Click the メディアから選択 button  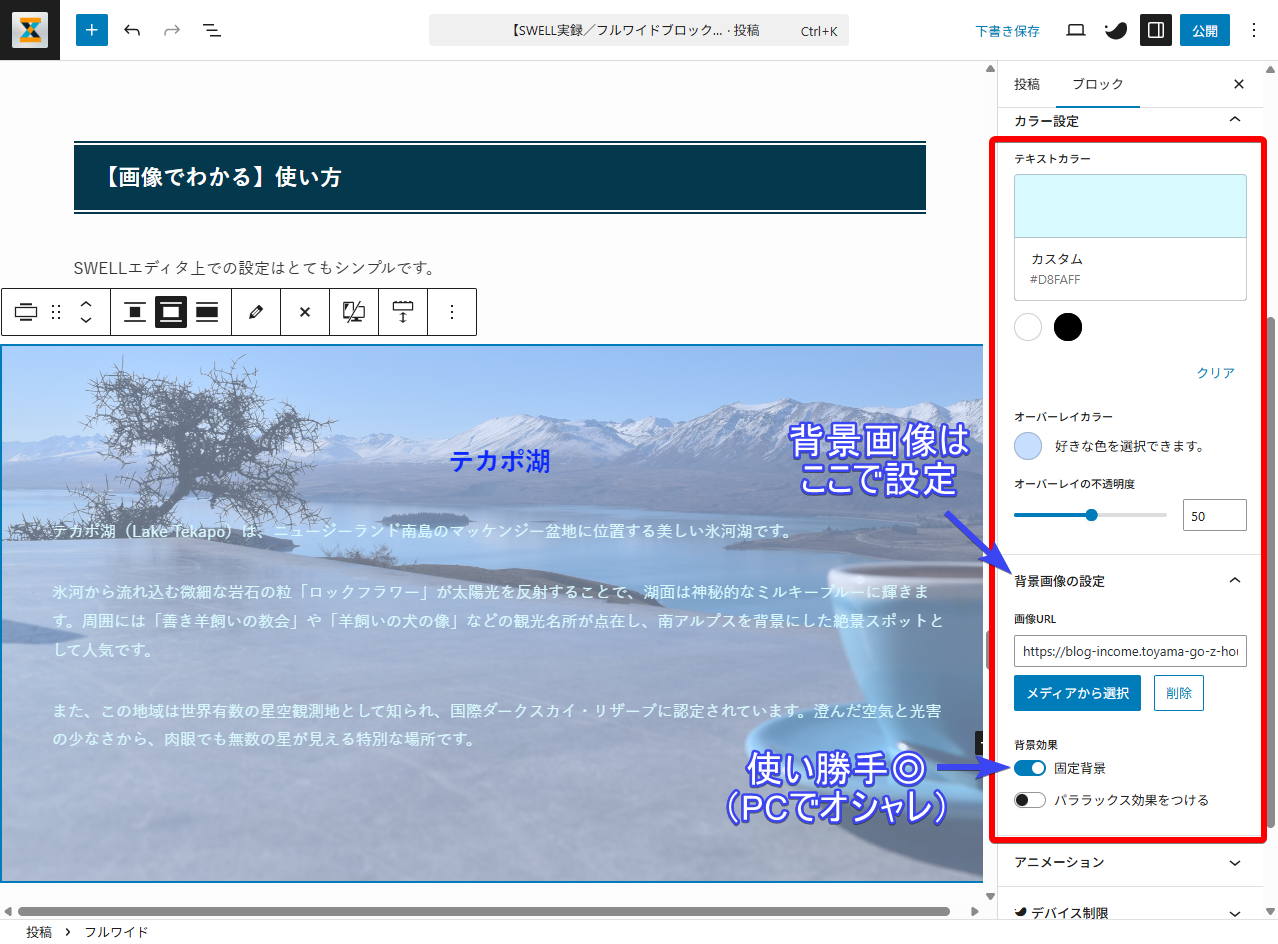(x=1077, y=693)
